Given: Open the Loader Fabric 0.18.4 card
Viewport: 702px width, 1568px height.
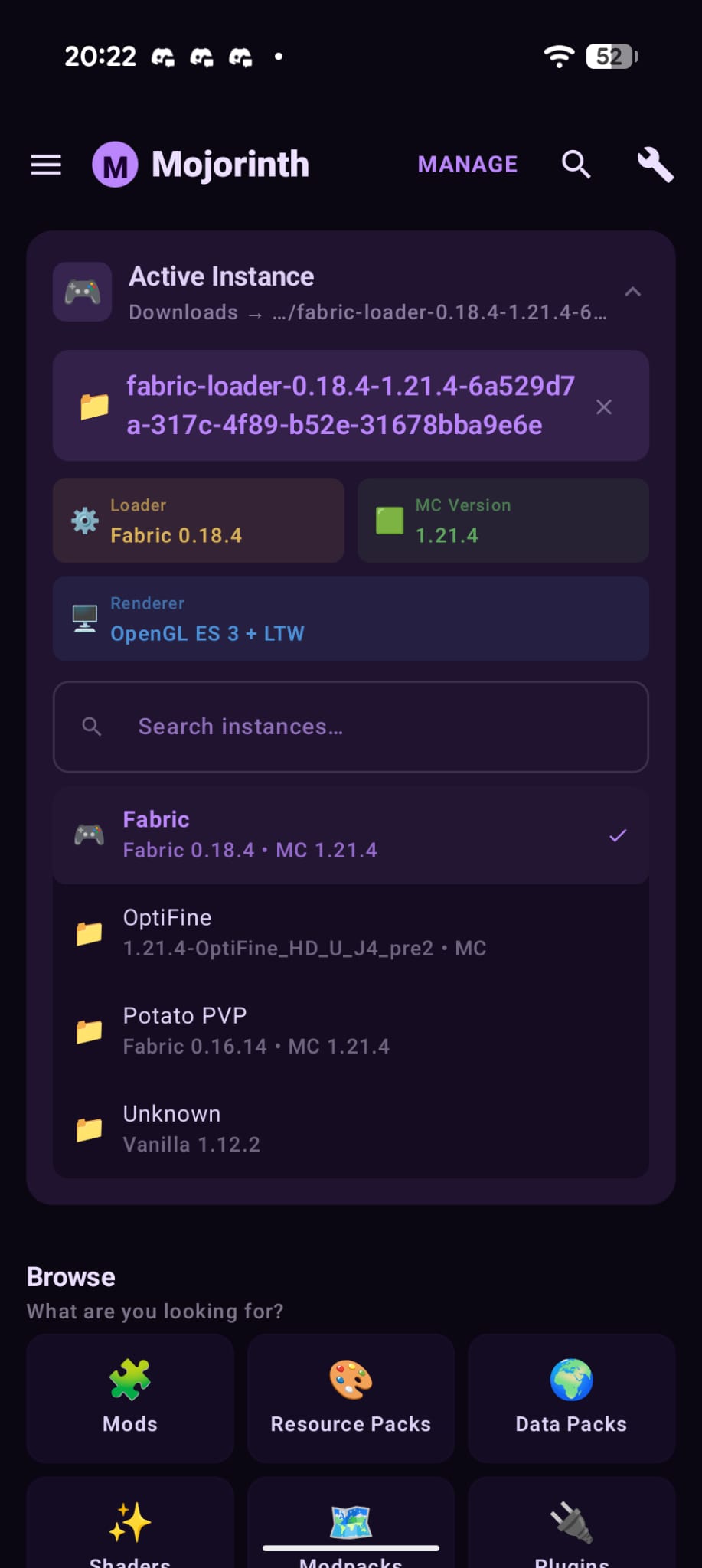Looking at the screenshot, I should (x=198, y=521).
